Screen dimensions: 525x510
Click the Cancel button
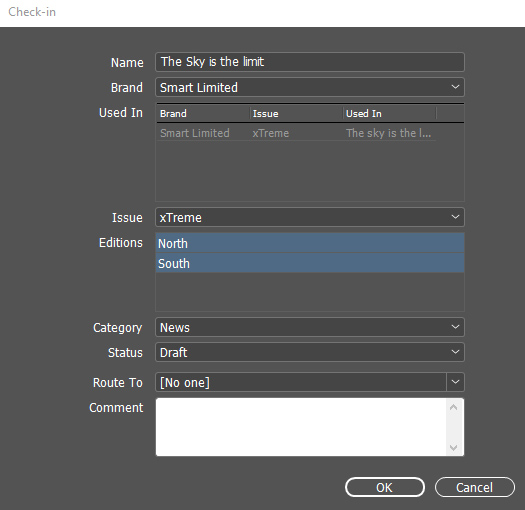pyautogui.click(x=474, y=487)
